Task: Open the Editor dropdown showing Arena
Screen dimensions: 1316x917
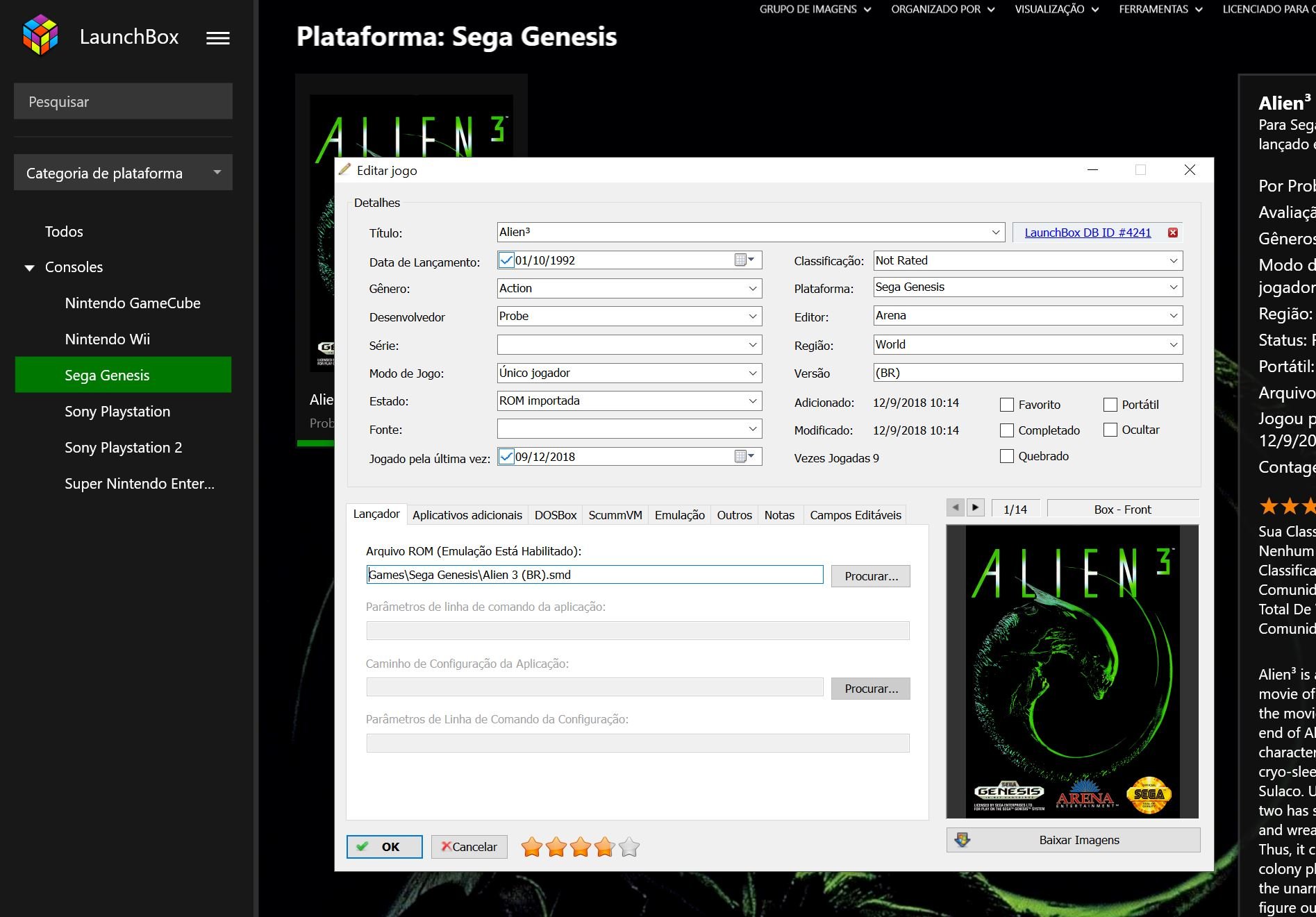Action: 1174,316
